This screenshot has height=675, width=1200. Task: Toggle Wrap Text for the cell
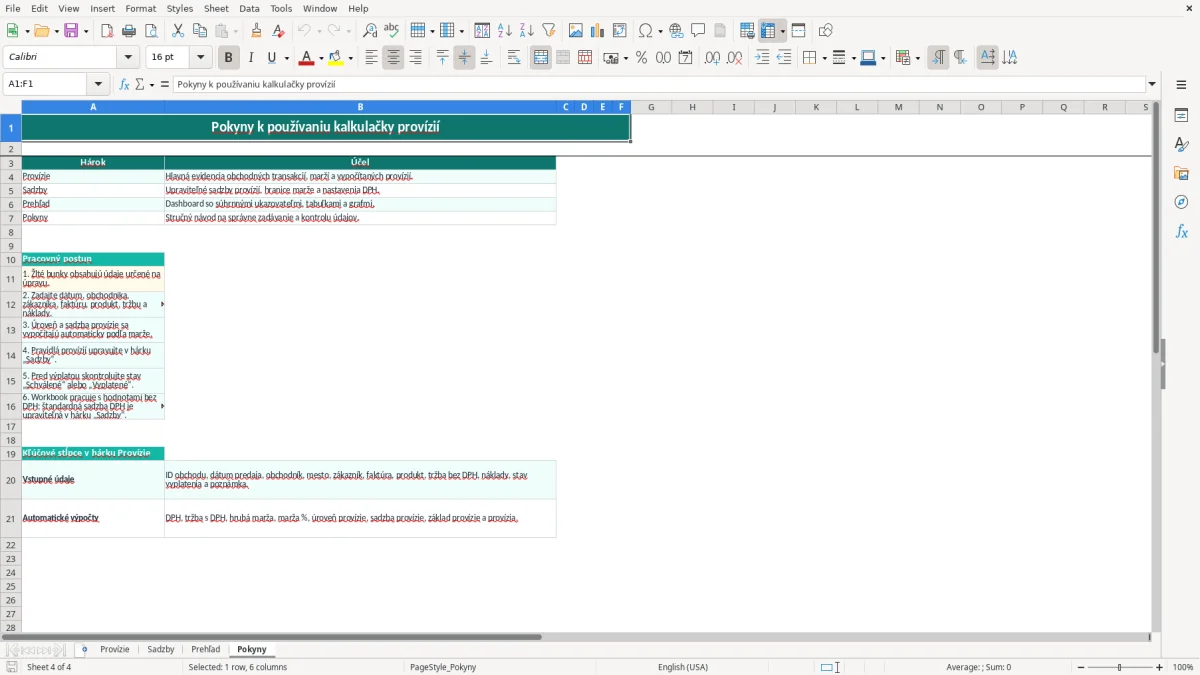click(514, 58)
